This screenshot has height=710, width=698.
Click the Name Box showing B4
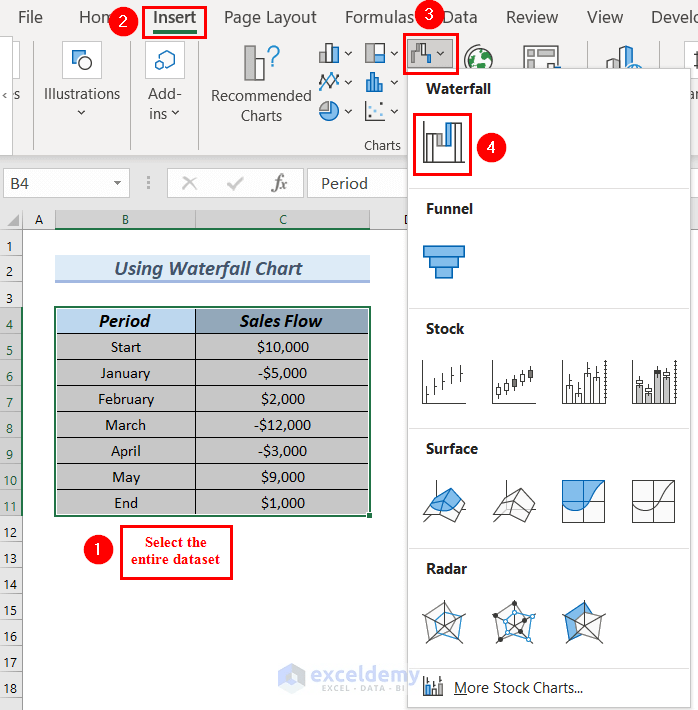(66, 183)
